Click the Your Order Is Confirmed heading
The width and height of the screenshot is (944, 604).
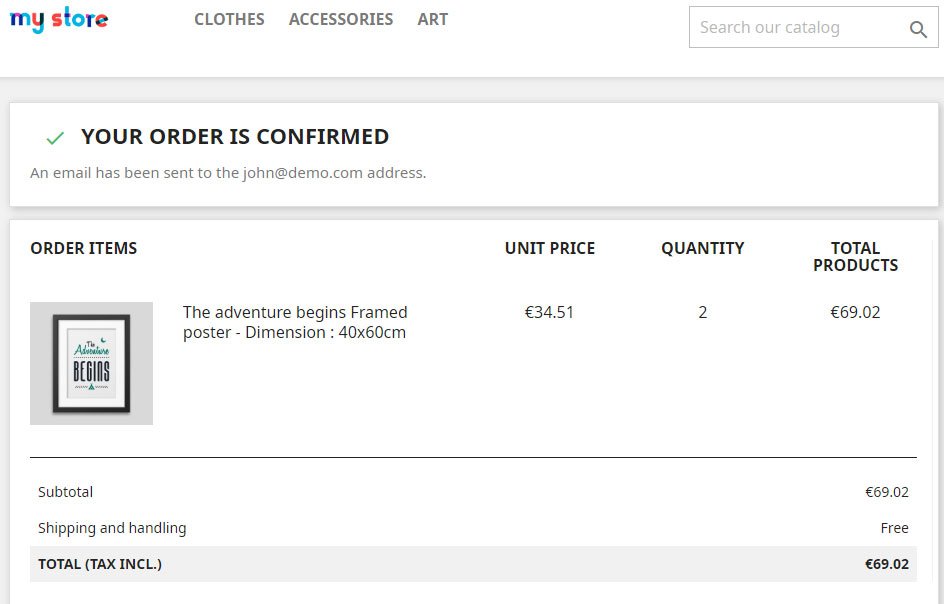coord(235,137)
